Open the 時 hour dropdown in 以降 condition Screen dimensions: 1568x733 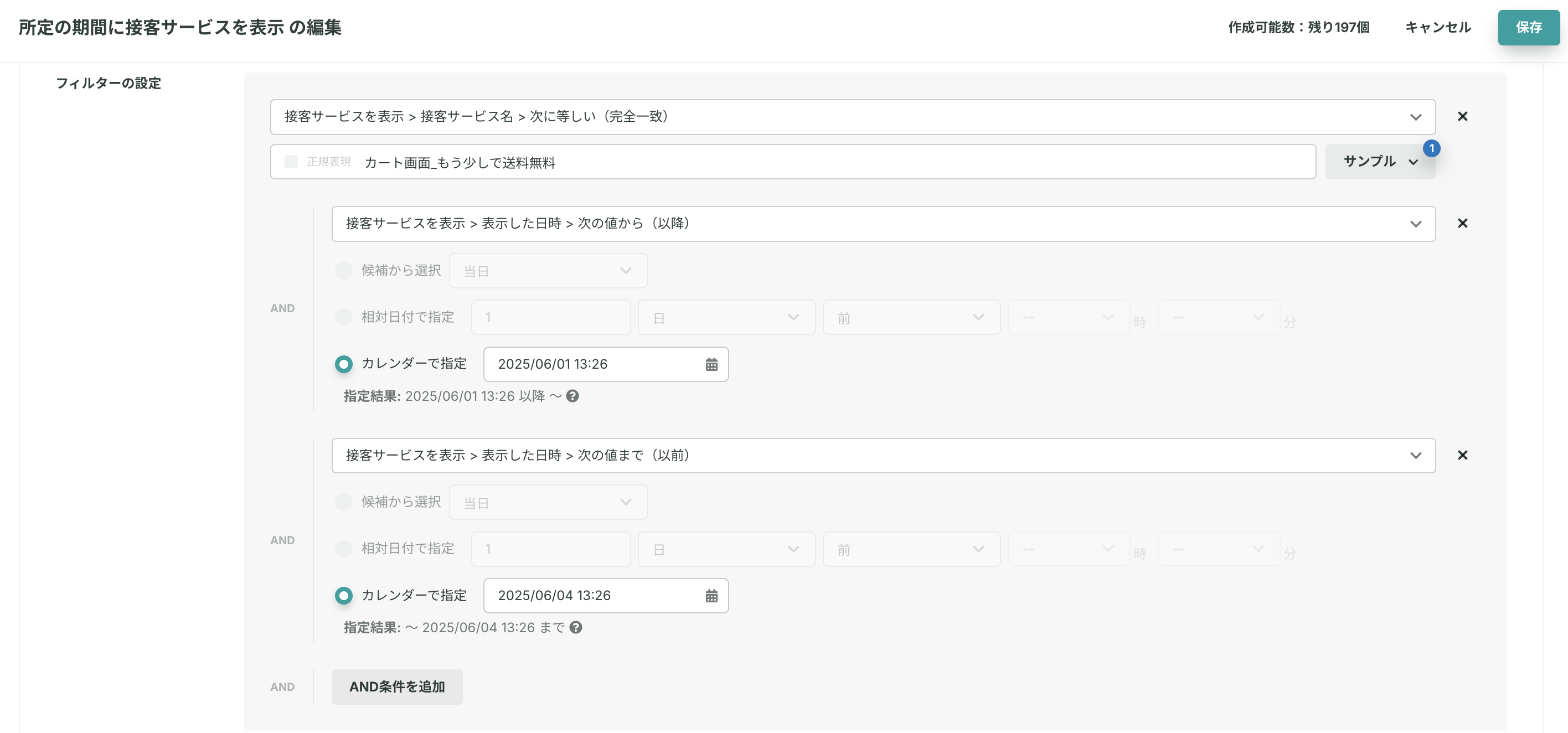tap(1068, 317)
